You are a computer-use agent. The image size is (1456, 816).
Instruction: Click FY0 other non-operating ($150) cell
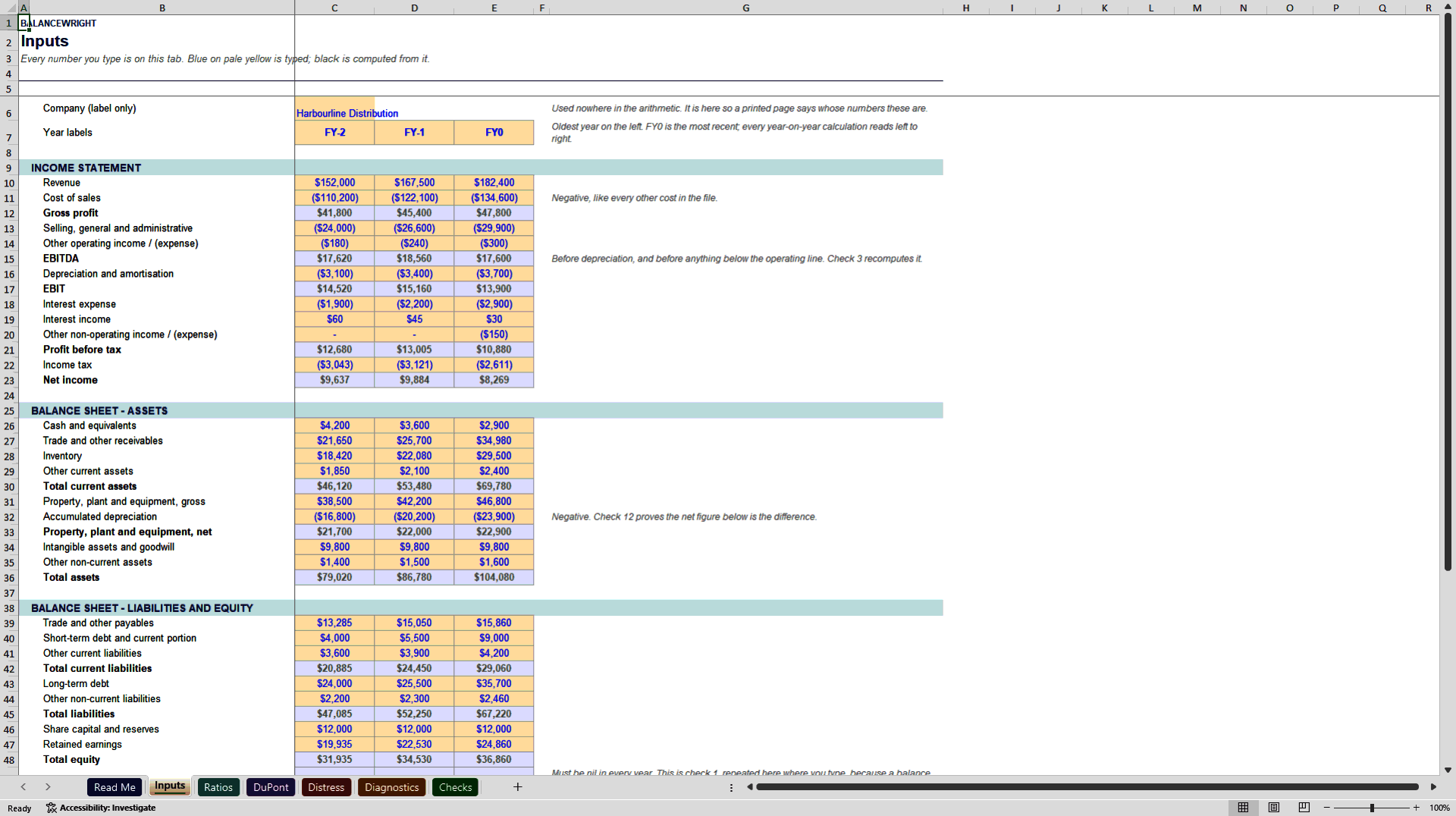(494, 334)
